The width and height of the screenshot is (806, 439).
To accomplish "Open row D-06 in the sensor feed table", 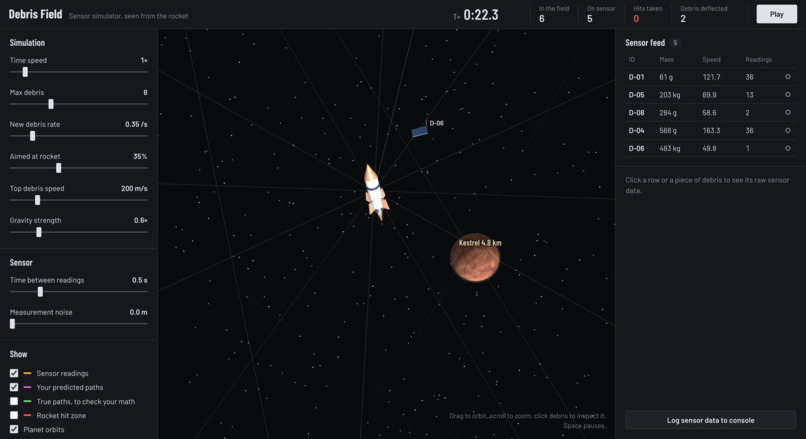I will (x=710, y=148).
